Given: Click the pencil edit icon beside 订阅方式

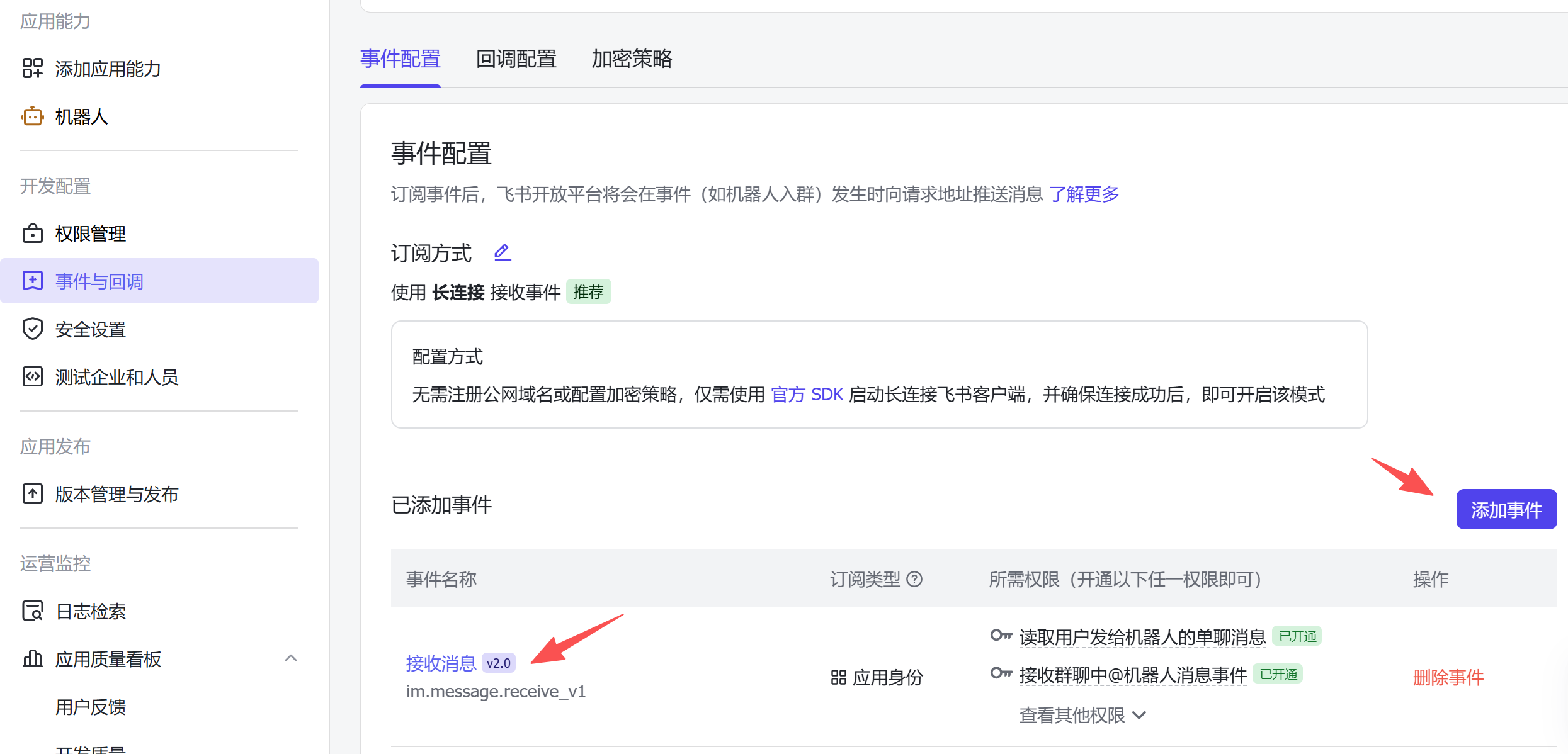Looking at the screenshot, I should 502,252.
